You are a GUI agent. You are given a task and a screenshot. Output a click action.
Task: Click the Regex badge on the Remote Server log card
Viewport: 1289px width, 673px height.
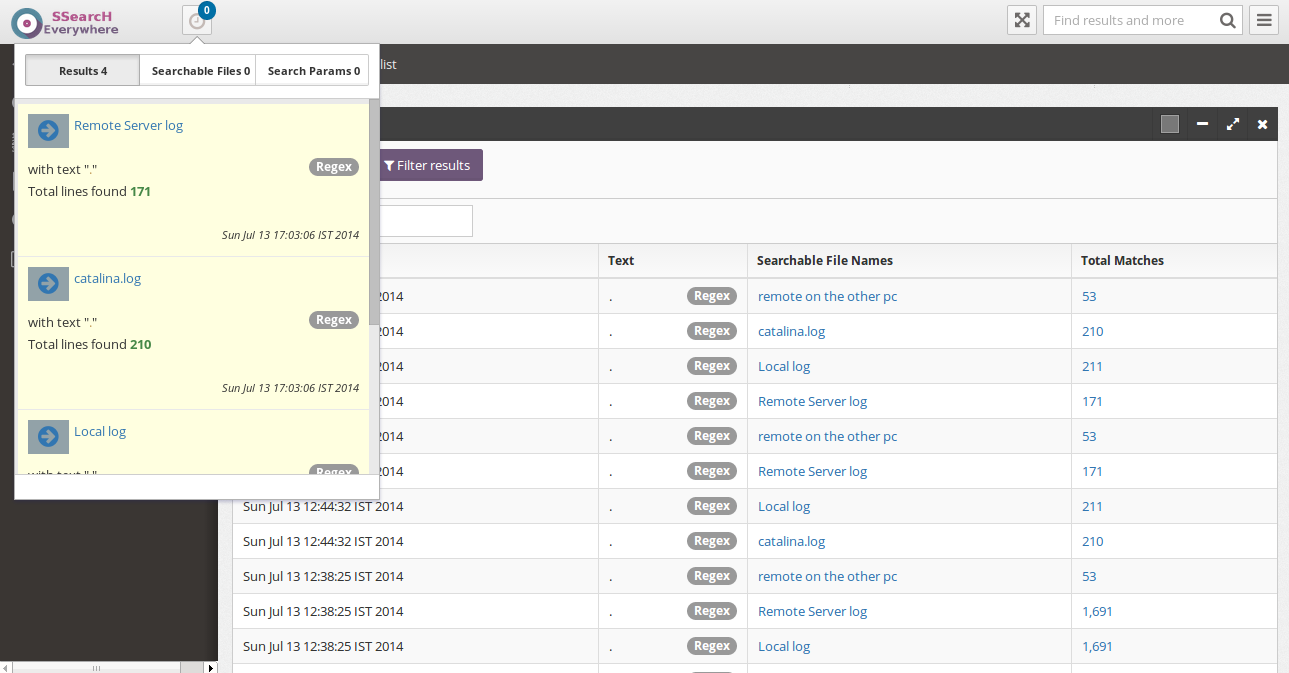333,166
